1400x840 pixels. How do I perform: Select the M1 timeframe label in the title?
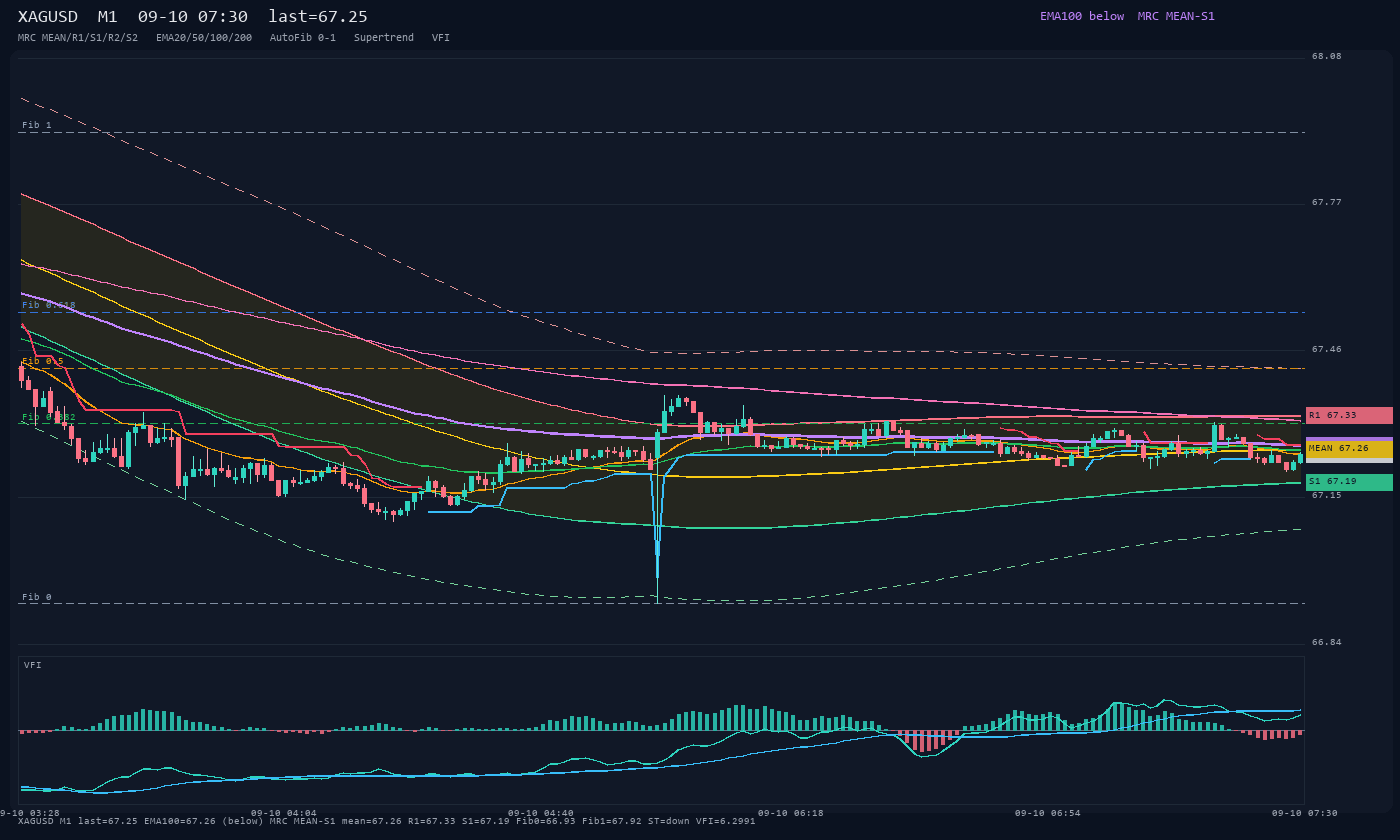pos(108,17)
